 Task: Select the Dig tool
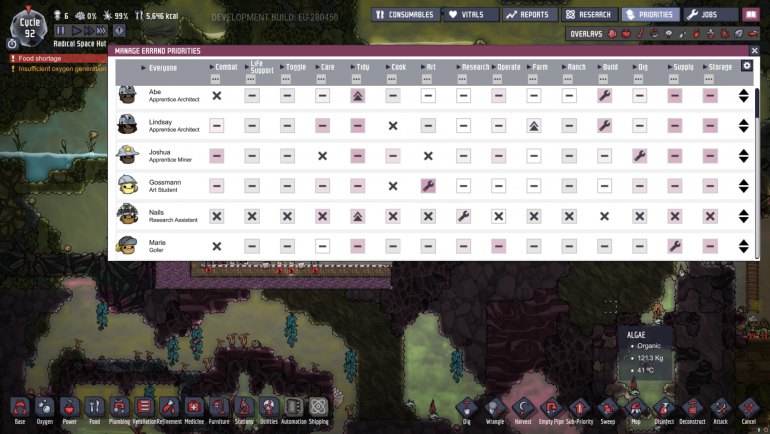(x=467, y=411)
